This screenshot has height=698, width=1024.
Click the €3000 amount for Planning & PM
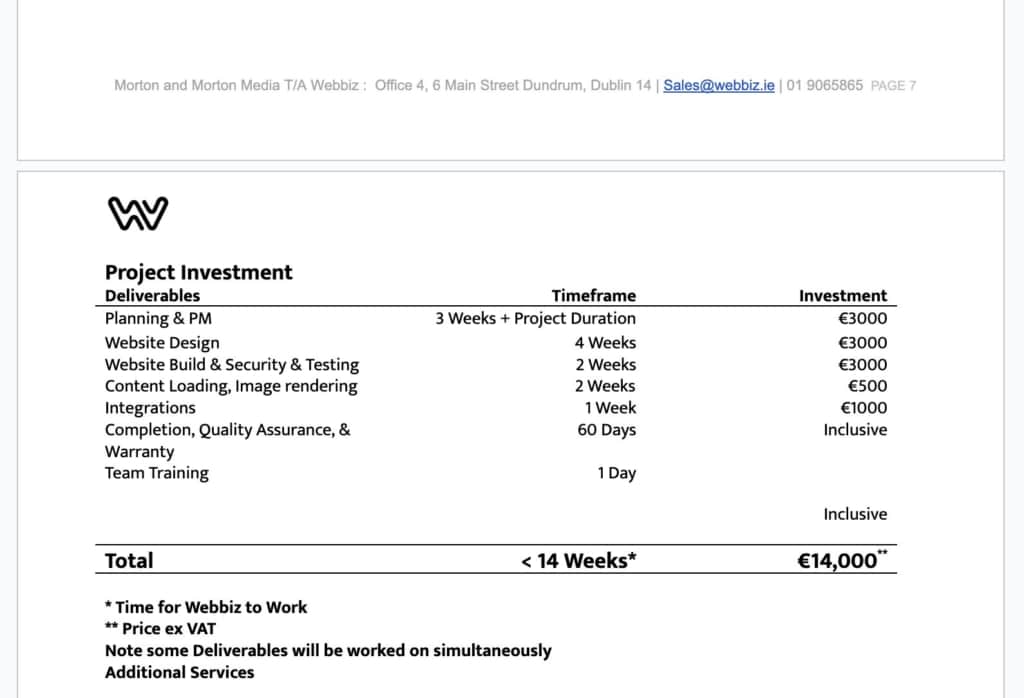(x=863, y=319)
